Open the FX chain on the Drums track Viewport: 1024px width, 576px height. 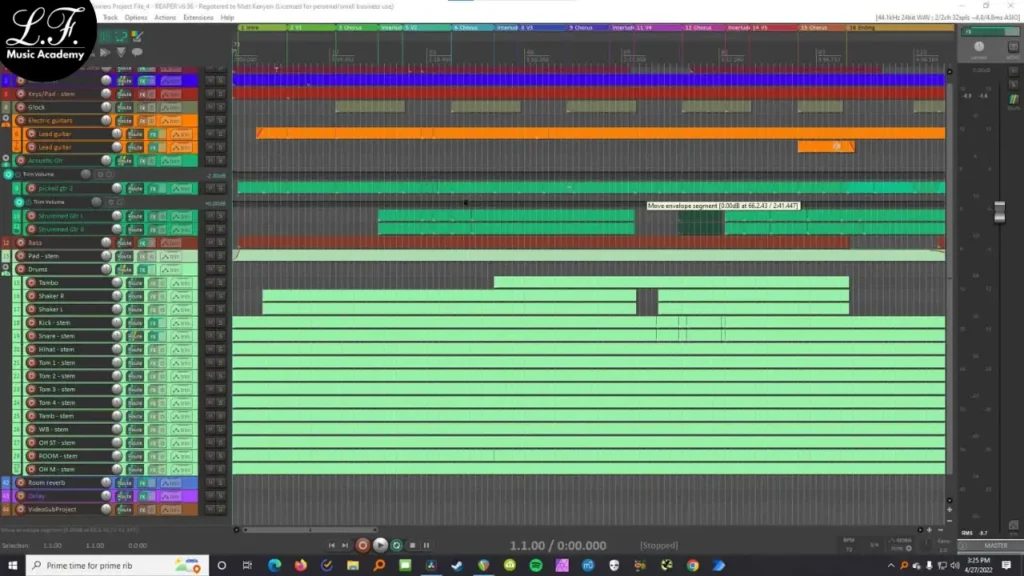[x=142, y=270]
